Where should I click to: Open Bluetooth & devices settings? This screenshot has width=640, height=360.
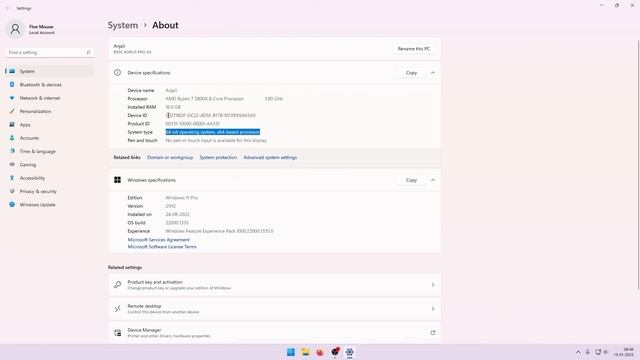tap(50, 85)
